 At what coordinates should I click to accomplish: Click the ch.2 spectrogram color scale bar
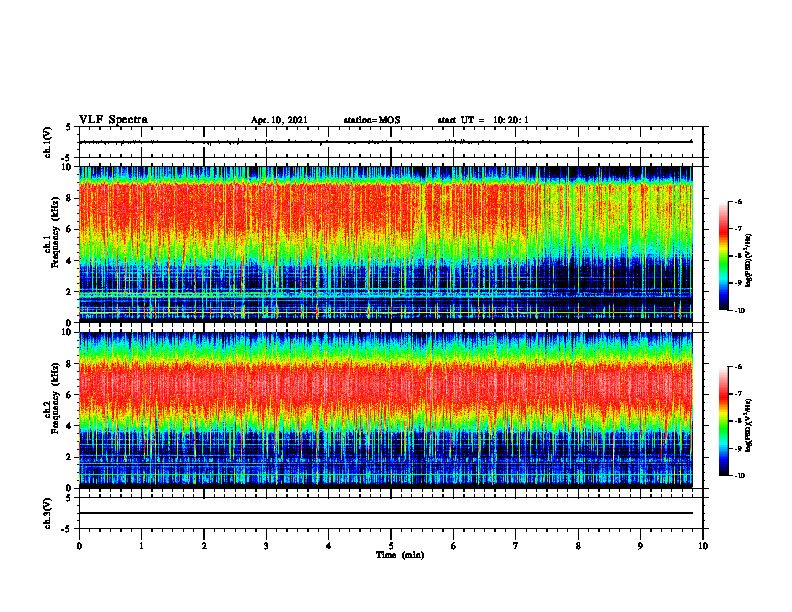pyautogui.click(x=724, y=421)
